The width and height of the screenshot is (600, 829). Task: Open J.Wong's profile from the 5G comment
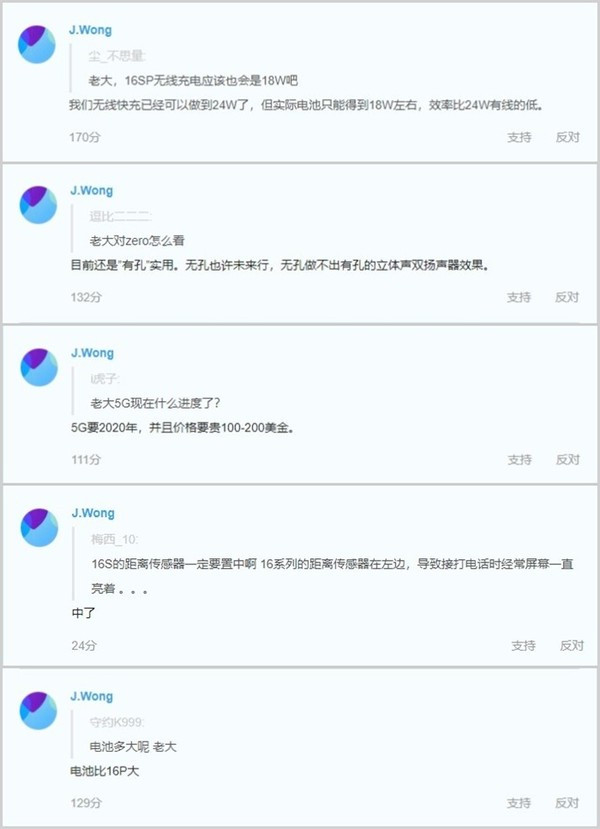(92, 353)
